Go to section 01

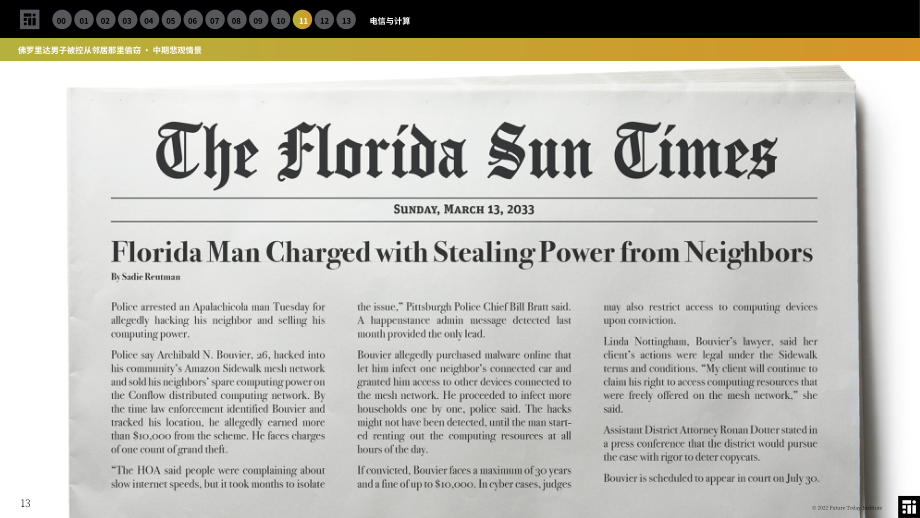(x=84, y=20)
